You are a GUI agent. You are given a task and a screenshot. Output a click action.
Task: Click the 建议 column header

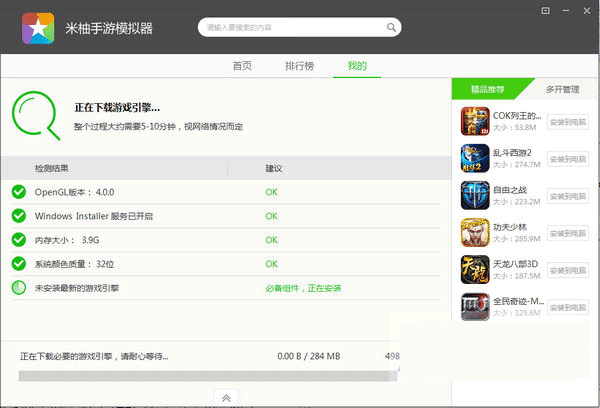(274, 168)
